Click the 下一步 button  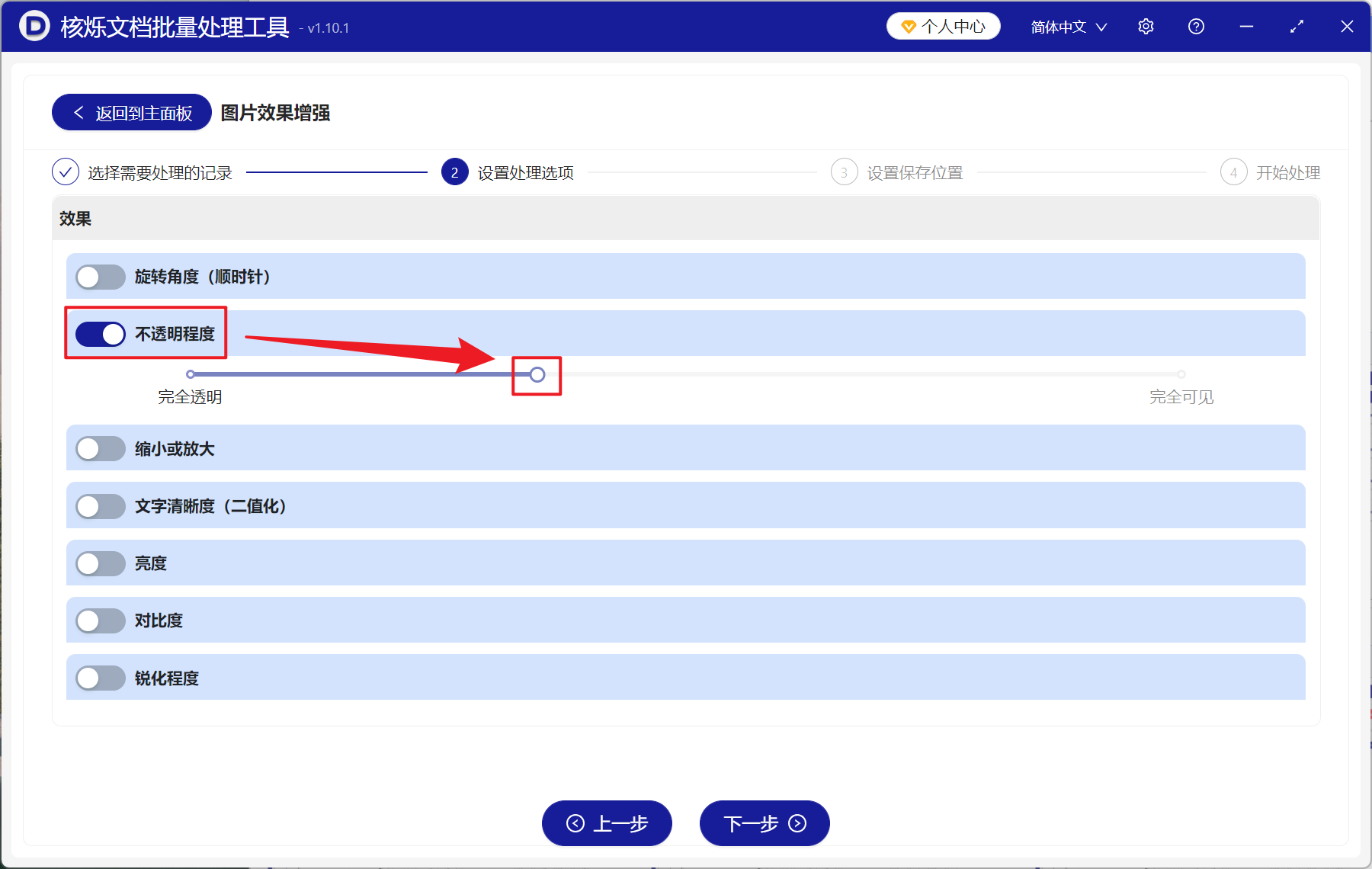(x=764, y=823)
